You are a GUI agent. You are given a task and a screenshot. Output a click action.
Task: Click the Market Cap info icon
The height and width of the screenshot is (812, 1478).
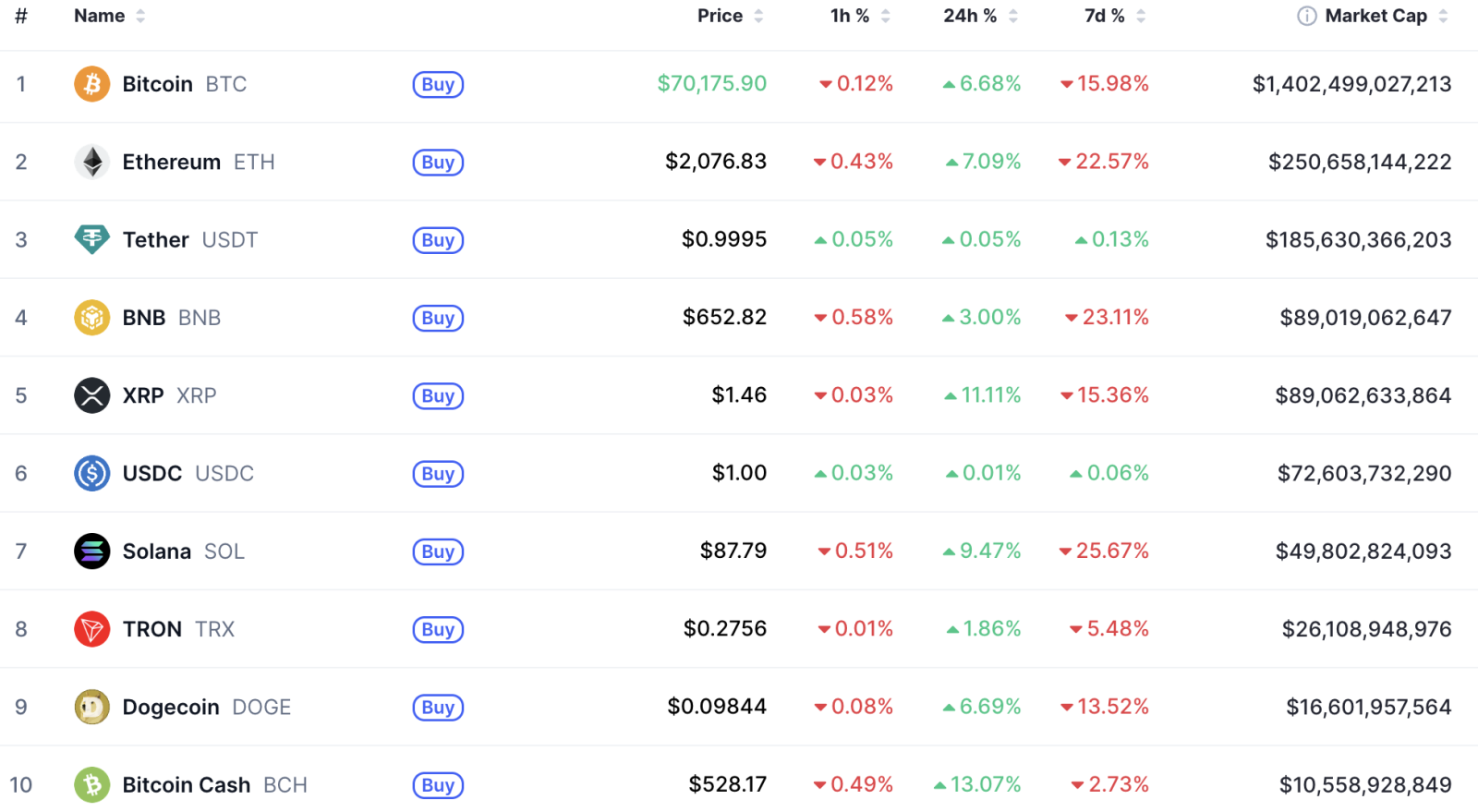[1306, 16]
